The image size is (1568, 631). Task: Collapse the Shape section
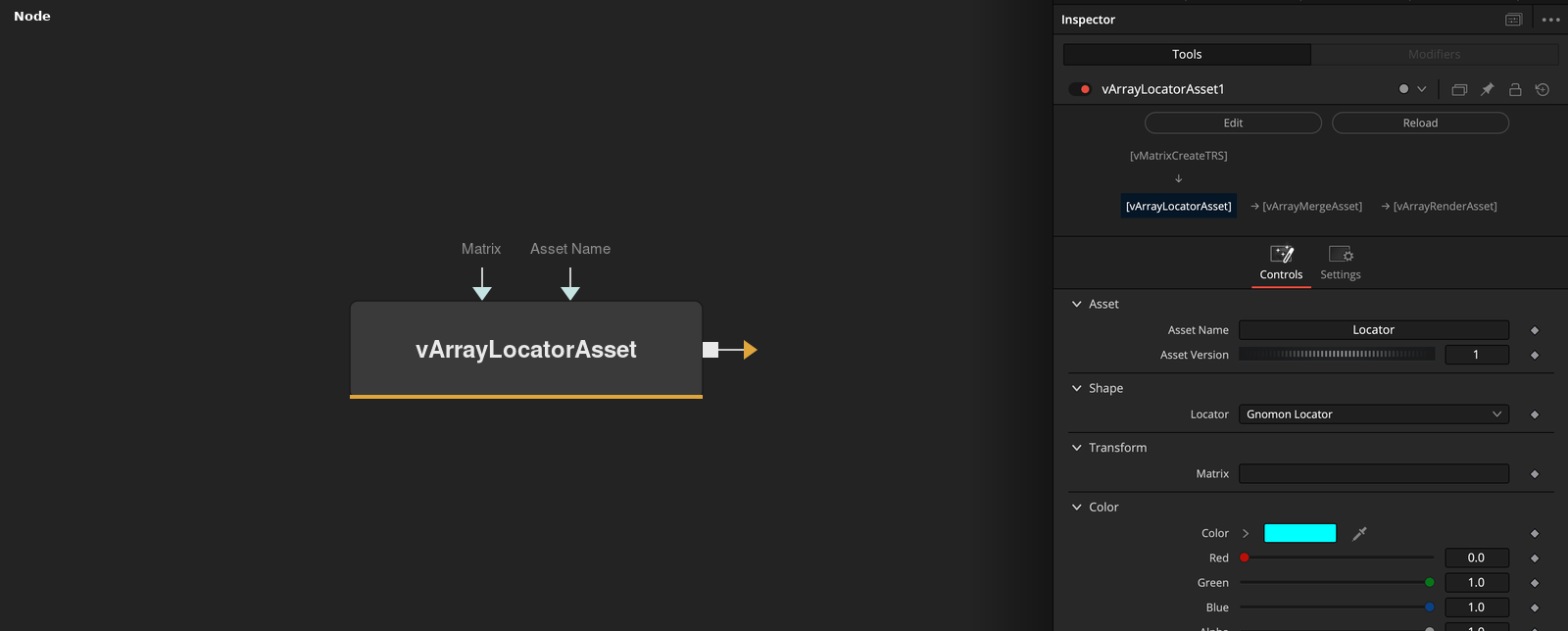[1077, 388]
